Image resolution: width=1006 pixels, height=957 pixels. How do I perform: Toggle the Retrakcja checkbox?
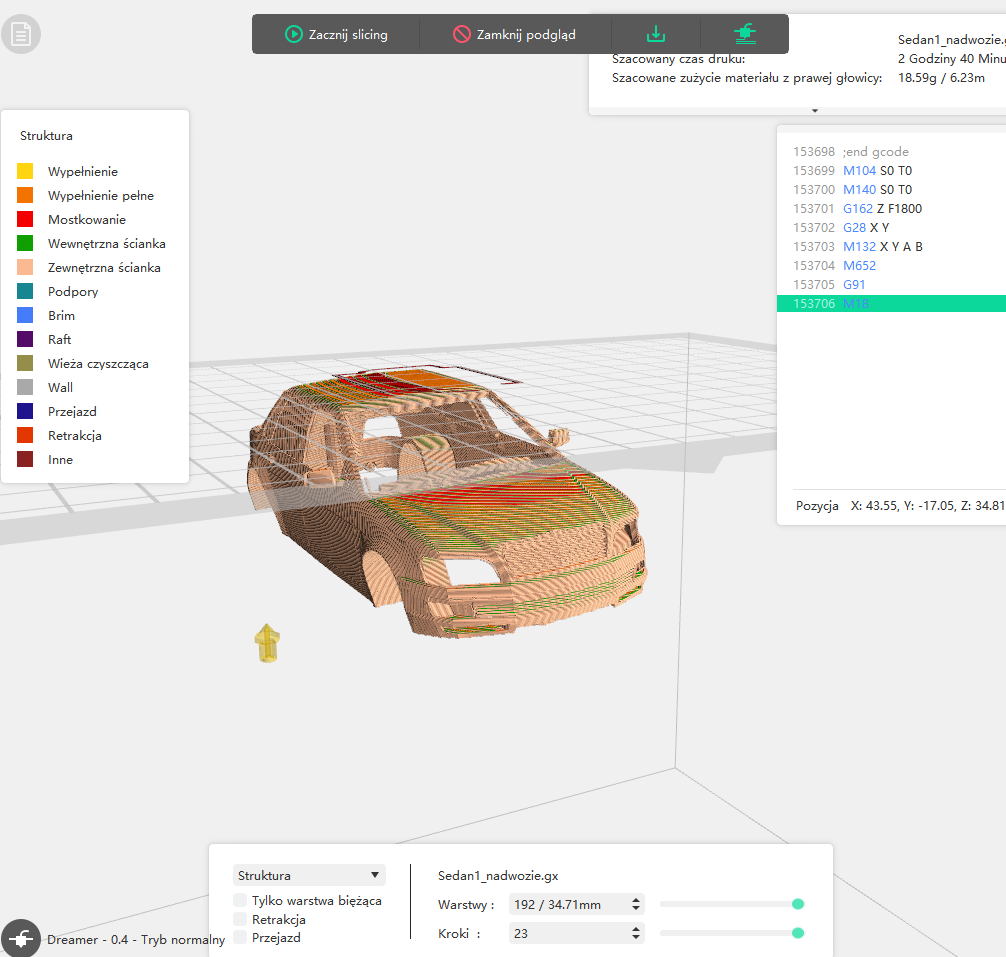click(240, 919)
